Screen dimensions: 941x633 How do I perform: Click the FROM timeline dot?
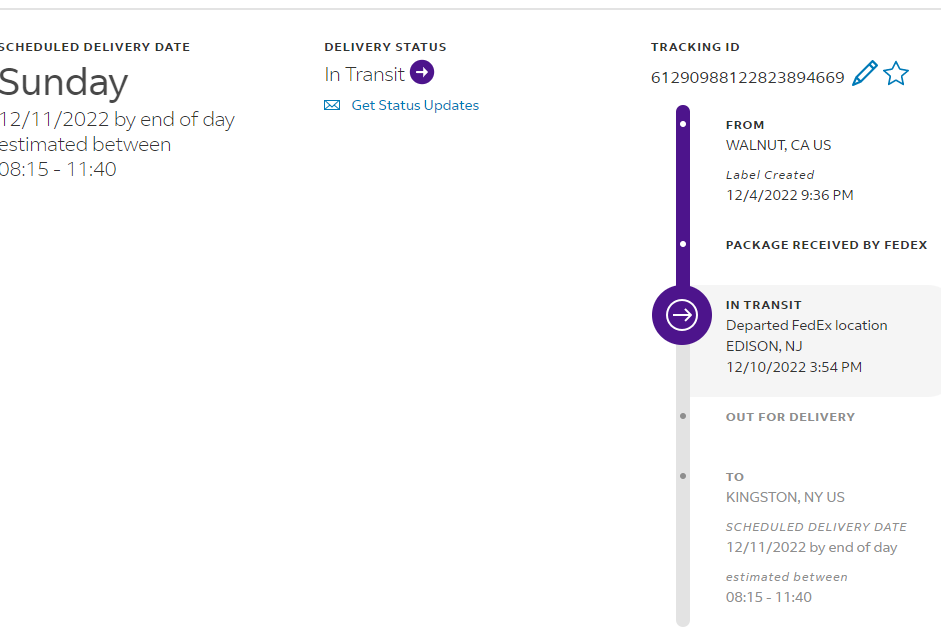(683, 125)
